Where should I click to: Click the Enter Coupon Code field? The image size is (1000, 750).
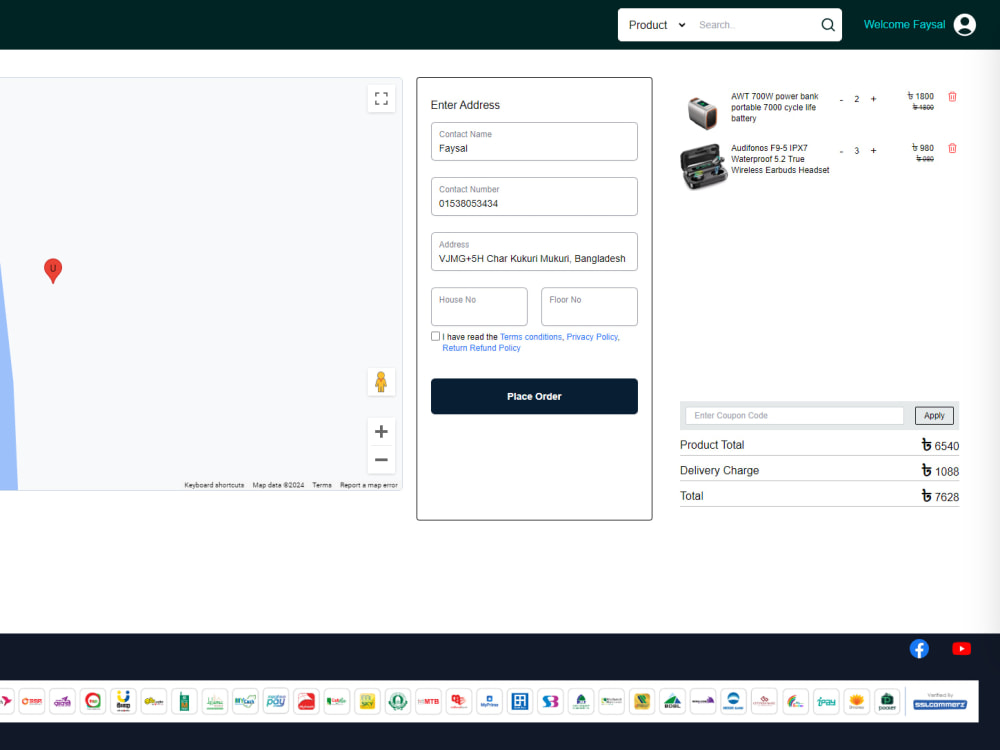795,416
